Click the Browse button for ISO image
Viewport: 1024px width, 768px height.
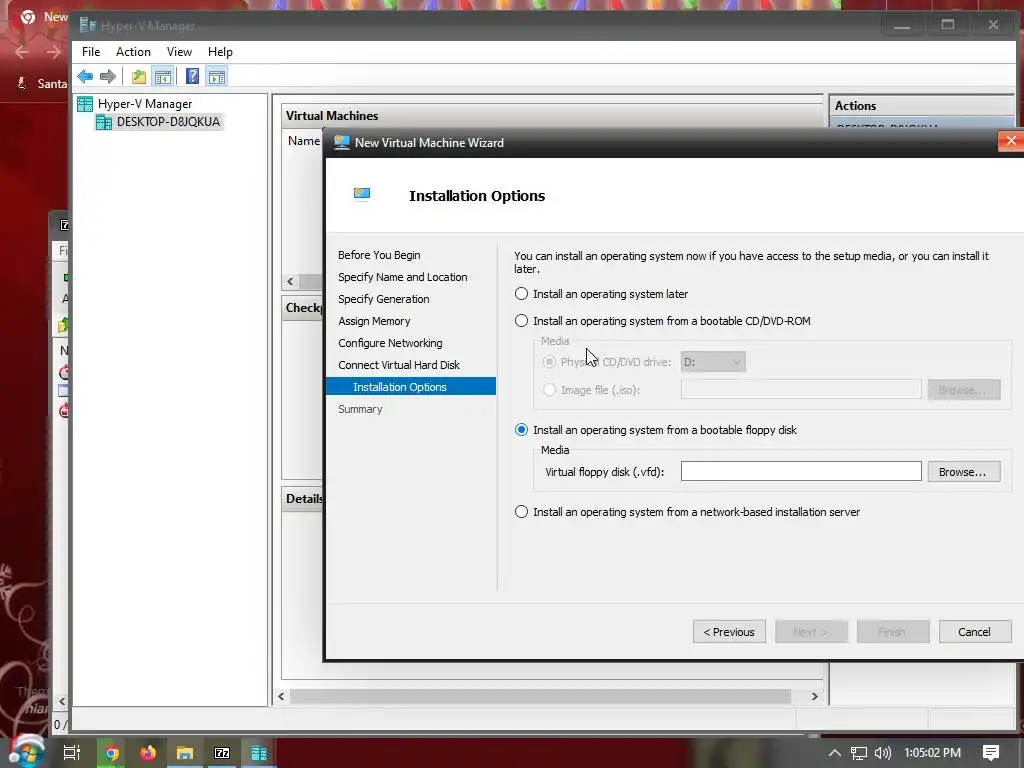pos(963,390)
